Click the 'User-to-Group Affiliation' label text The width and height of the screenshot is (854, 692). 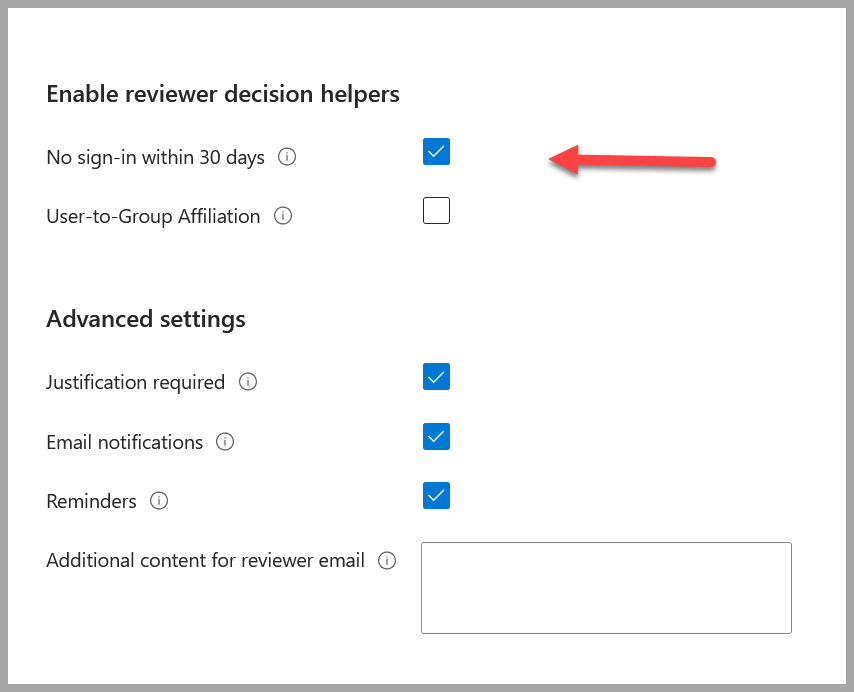pyautogui.click(x=154, y=216)
